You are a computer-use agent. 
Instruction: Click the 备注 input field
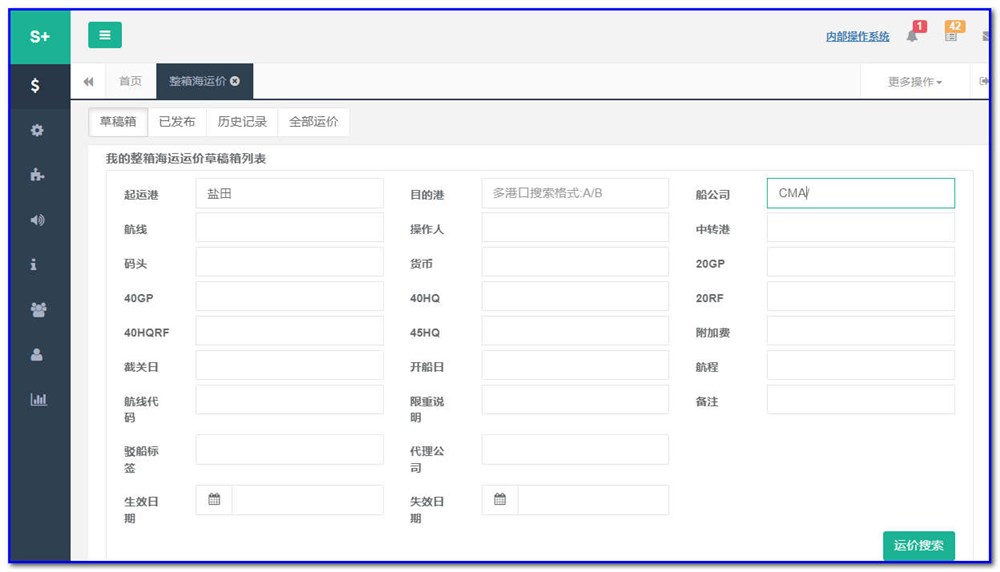pyautogui.click(x=860, y=400)
